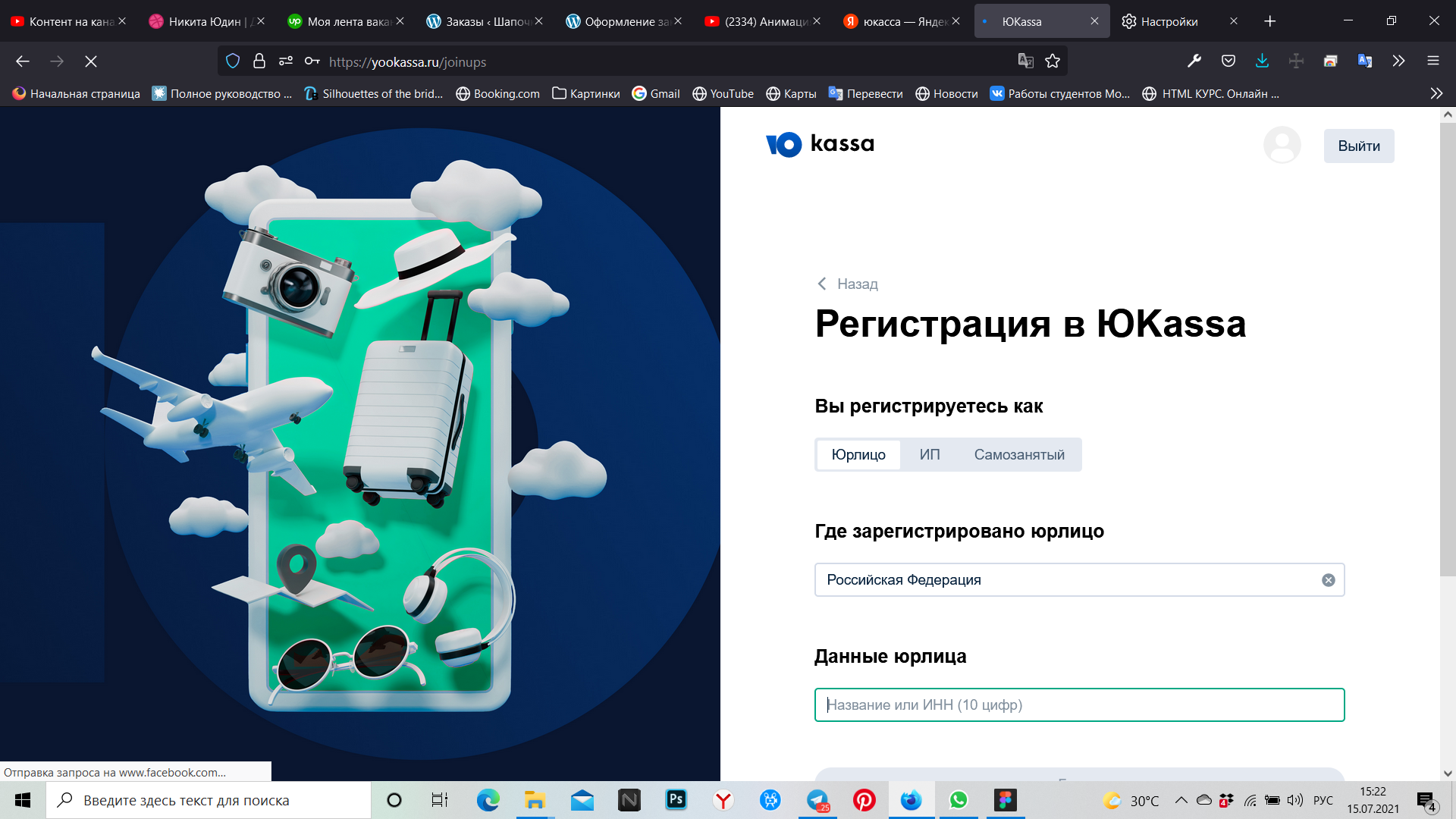Viewport: 1456px width, 819px height.
Task: Click the Выйти button
Action: pyautogui.click(x=1359, y=146)
